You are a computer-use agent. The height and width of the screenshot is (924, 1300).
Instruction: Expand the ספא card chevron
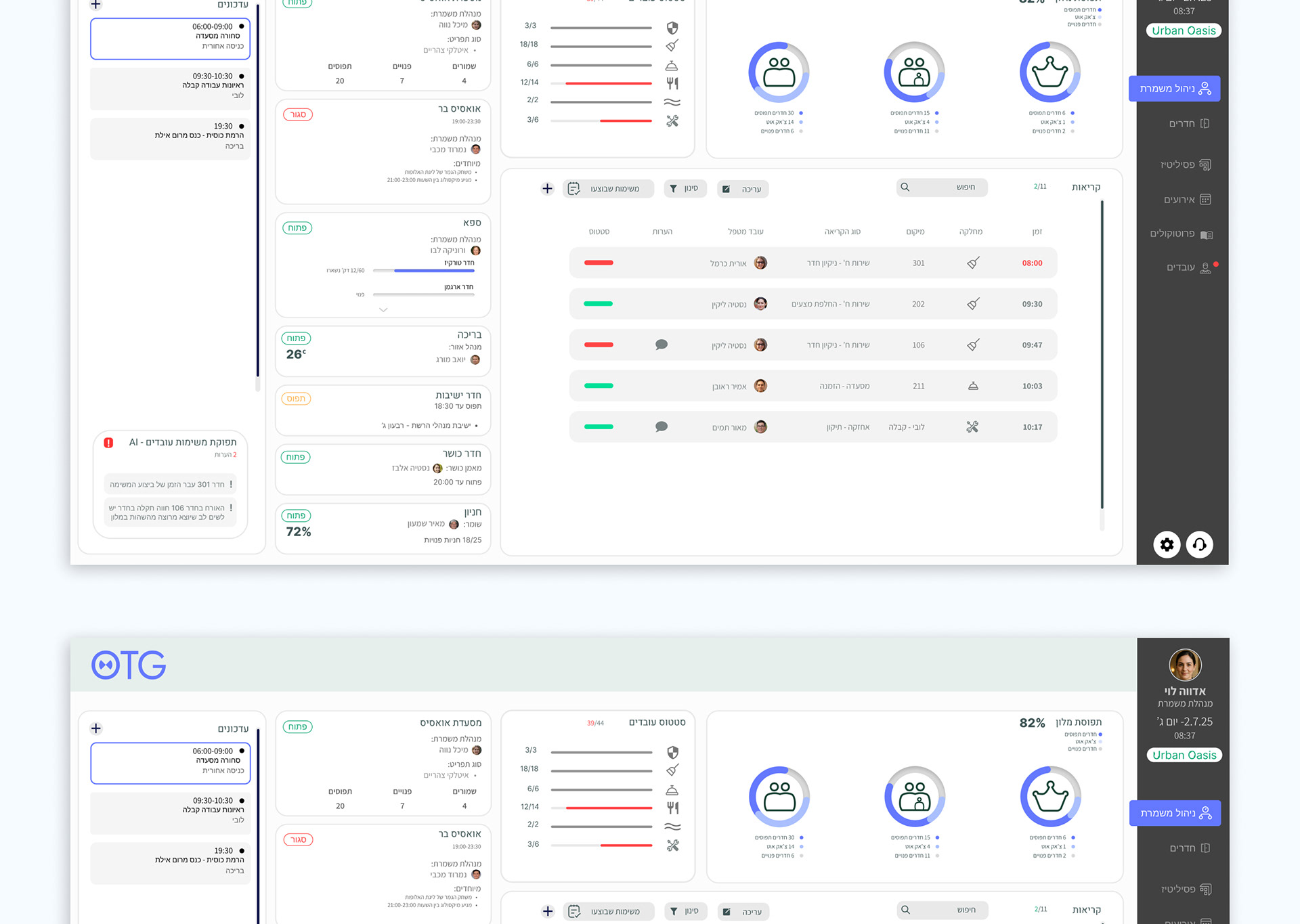coord(383,310)
